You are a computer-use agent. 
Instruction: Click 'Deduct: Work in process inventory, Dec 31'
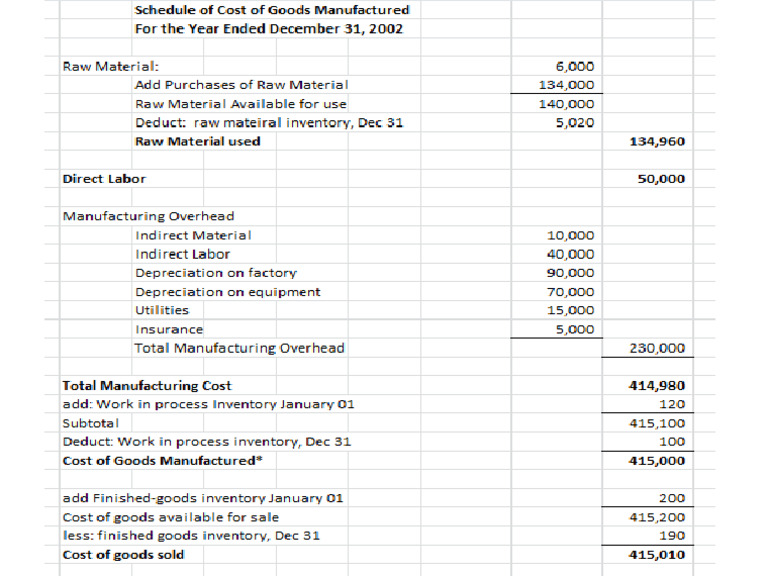tap(207, 442)
